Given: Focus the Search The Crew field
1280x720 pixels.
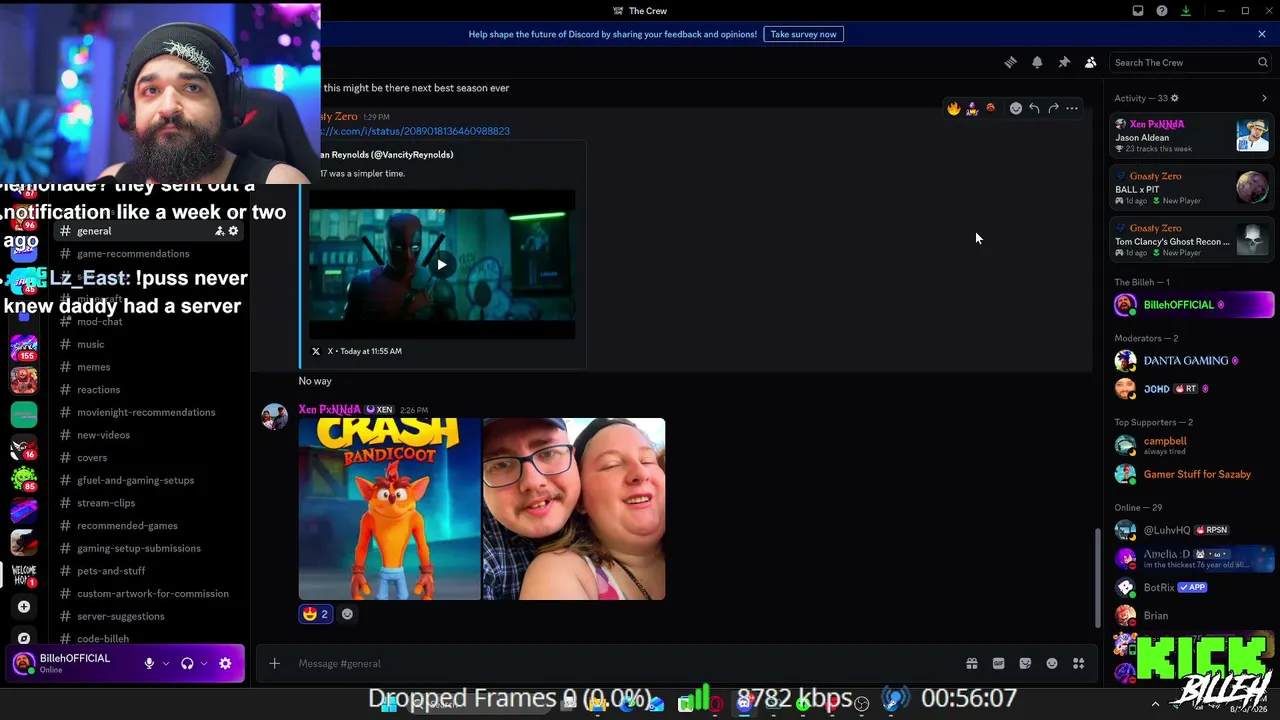Looking at the screenshot, I should click(x=1190, y=62).
